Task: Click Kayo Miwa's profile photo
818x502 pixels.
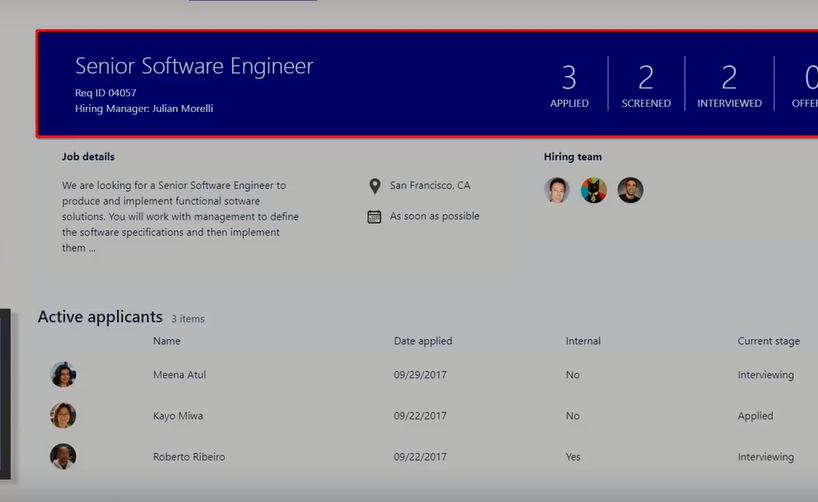Action: pos(63,415)
